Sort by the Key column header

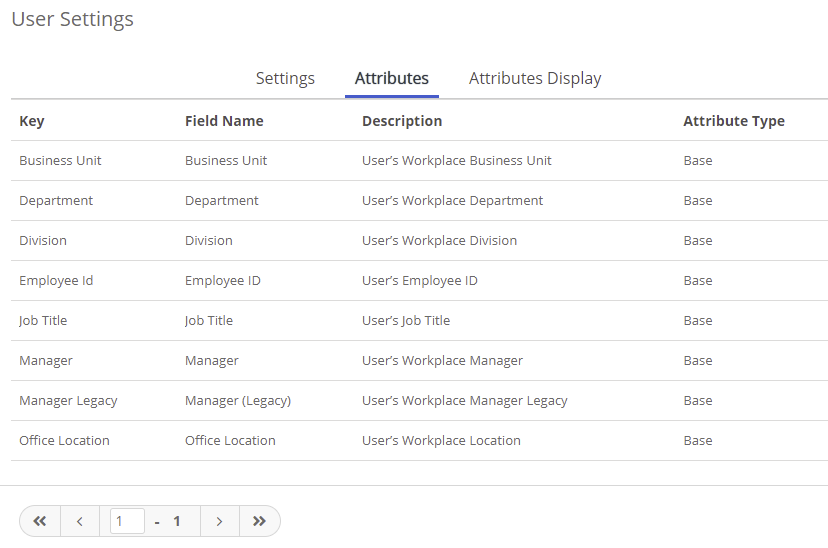(x=32, y=121)
